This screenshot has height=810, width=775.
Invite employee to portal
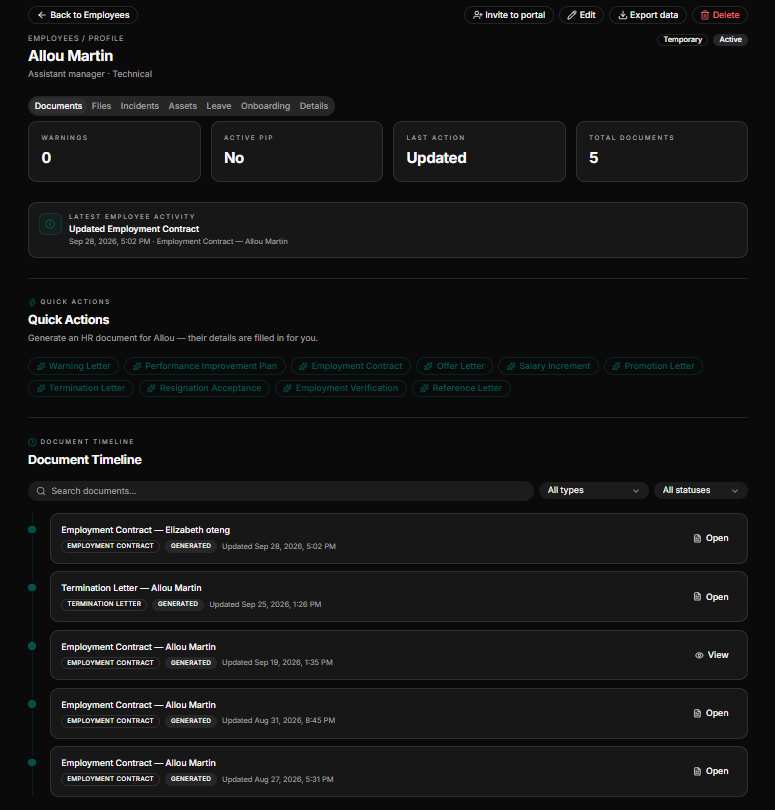[508, 15]
